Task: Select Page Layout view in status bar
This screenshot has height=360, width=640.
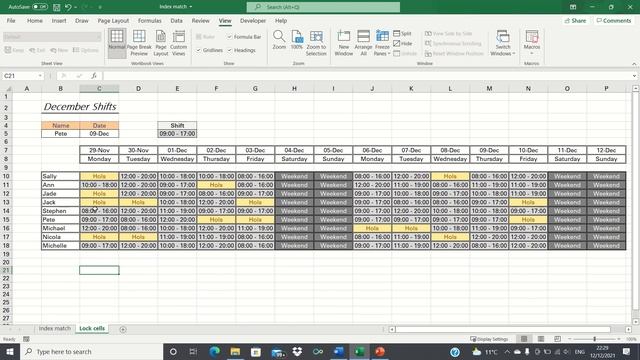Action: click(541, 339)
